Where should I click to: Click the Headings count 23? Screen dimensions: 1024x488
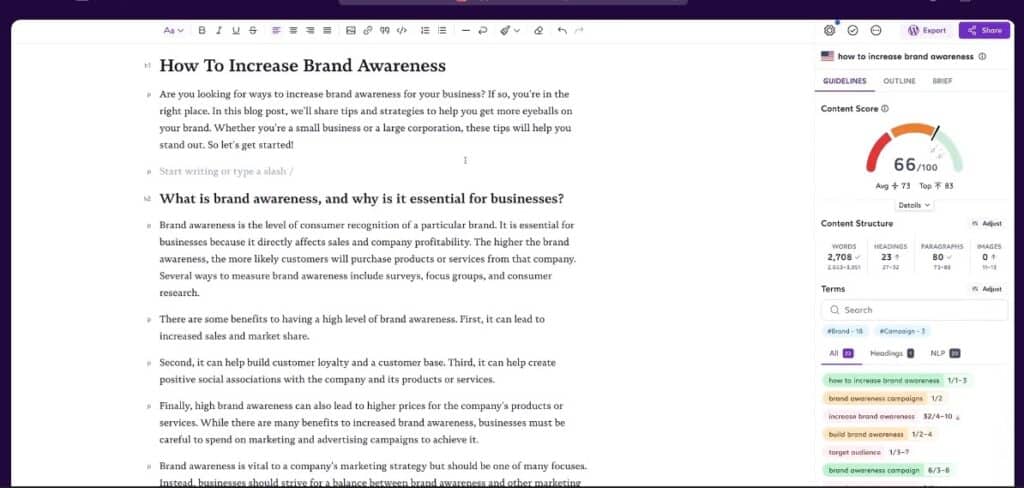coord(890,257)
